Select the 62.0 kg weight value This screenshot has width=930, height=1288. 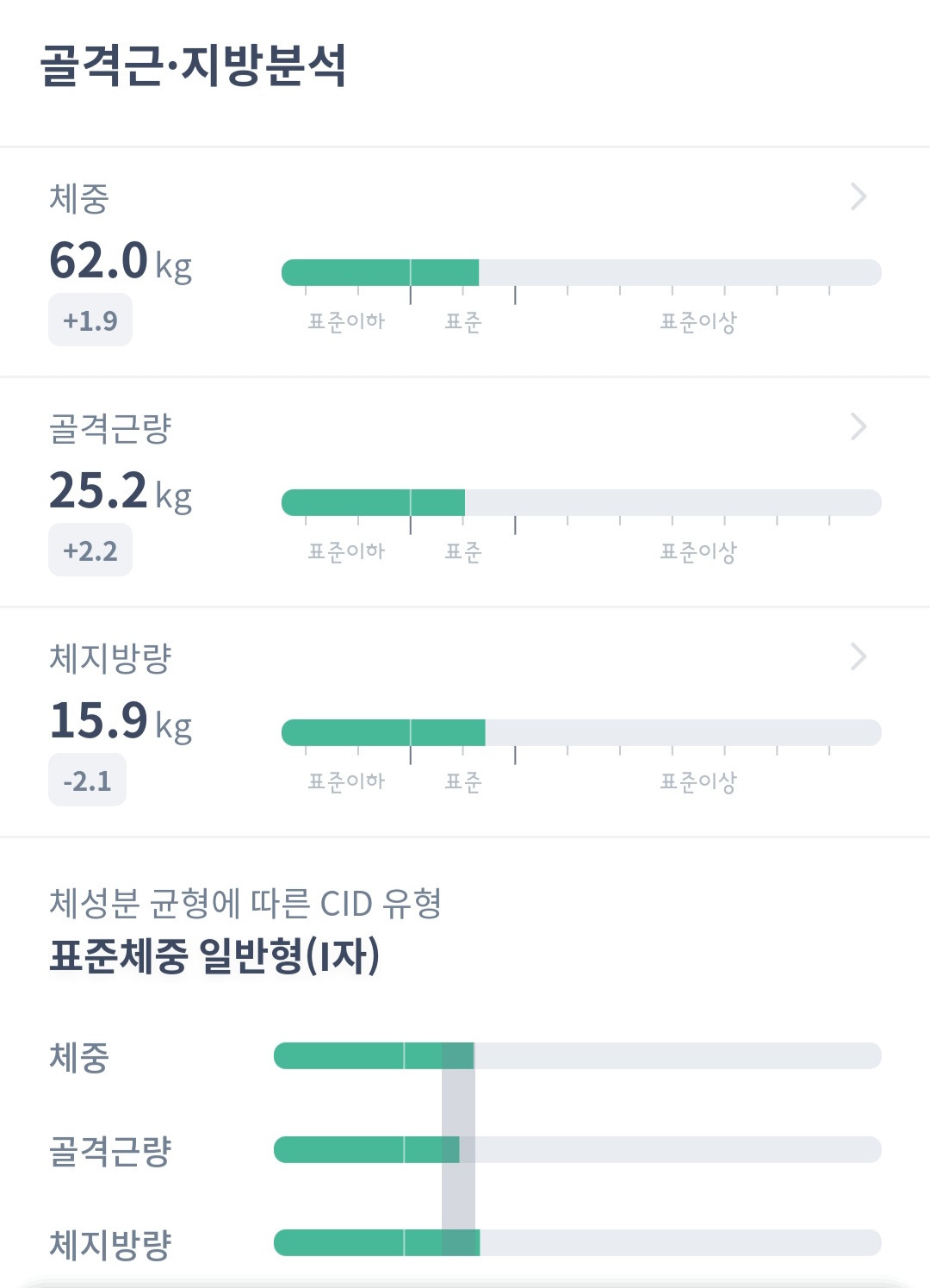[x=120, y=261]
